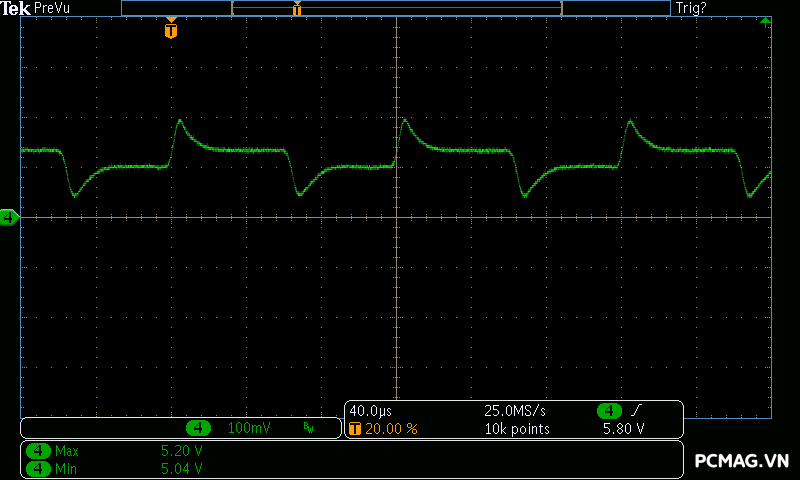The image size is (800, 480).
Task: Click the PreVu acquisition status label
Action: click(53, 8)
